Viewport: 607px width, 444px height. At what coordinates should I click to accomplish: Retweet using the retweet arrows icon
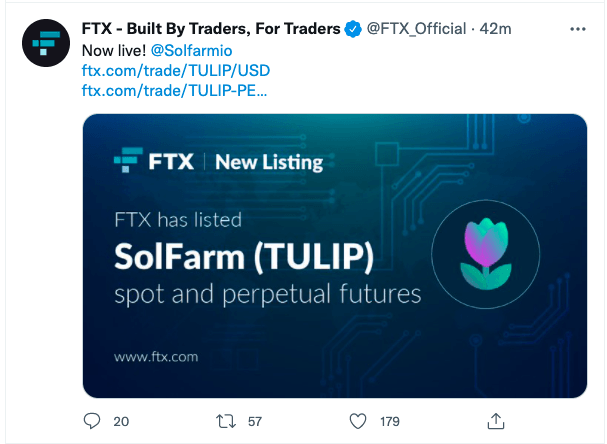point(225,421)
